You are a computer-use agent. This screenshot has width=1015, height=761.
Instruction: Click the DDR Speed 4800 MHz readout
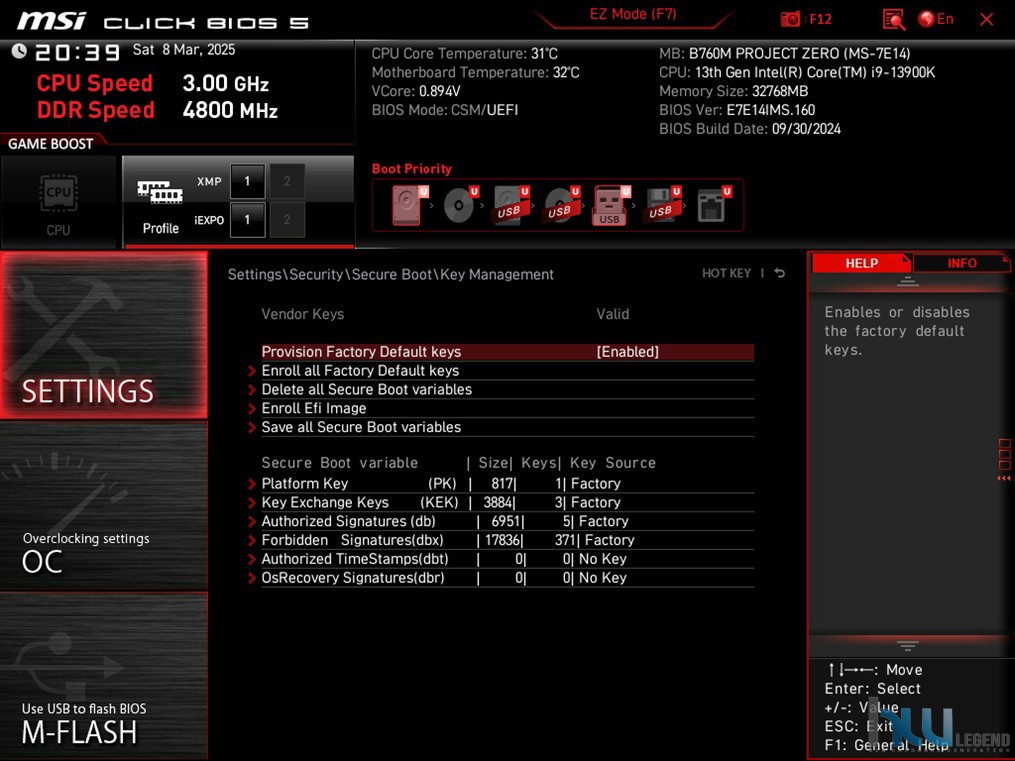click(x=157, y=110)
